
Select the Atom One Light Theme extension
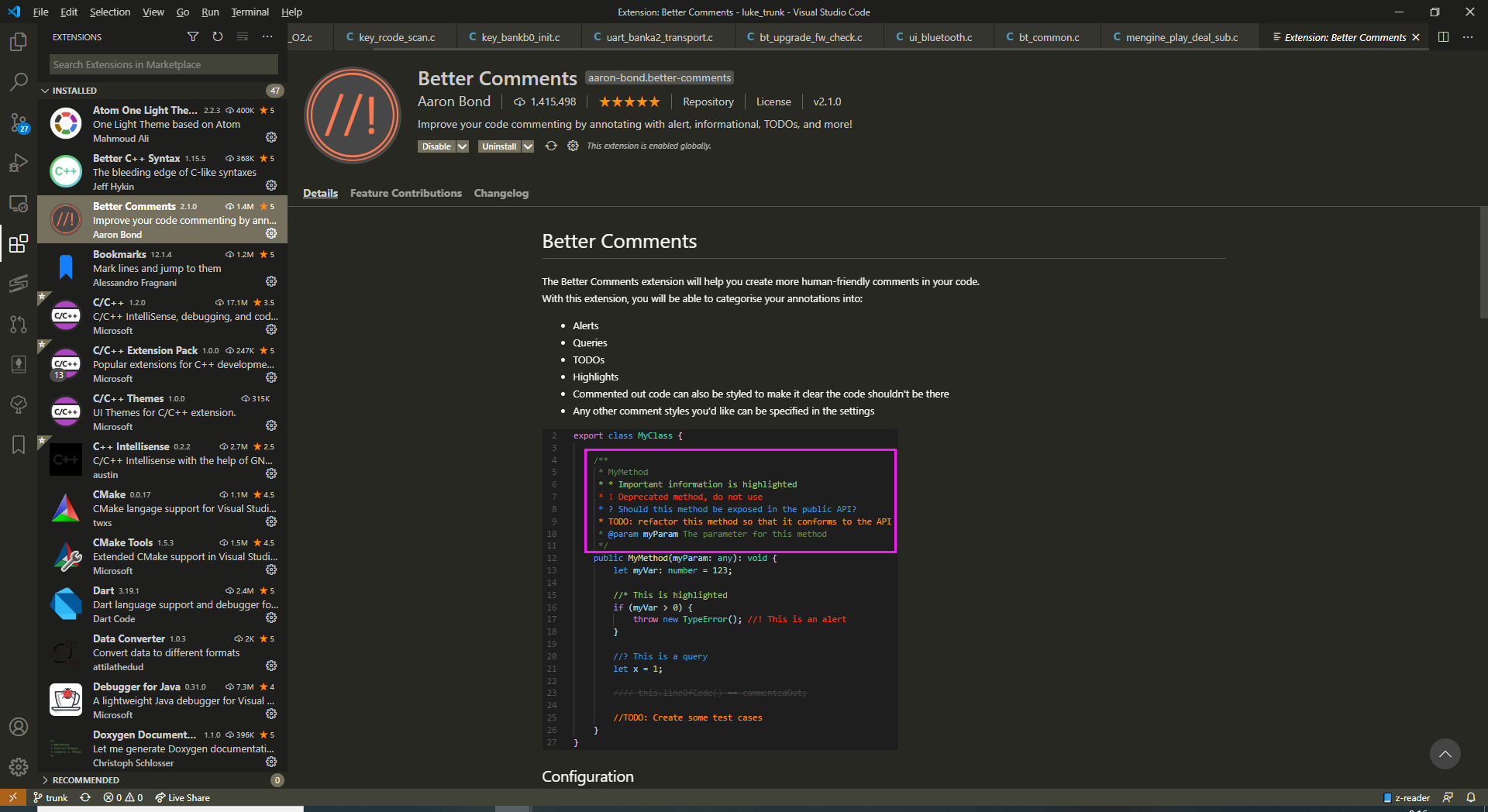[163, 123]
